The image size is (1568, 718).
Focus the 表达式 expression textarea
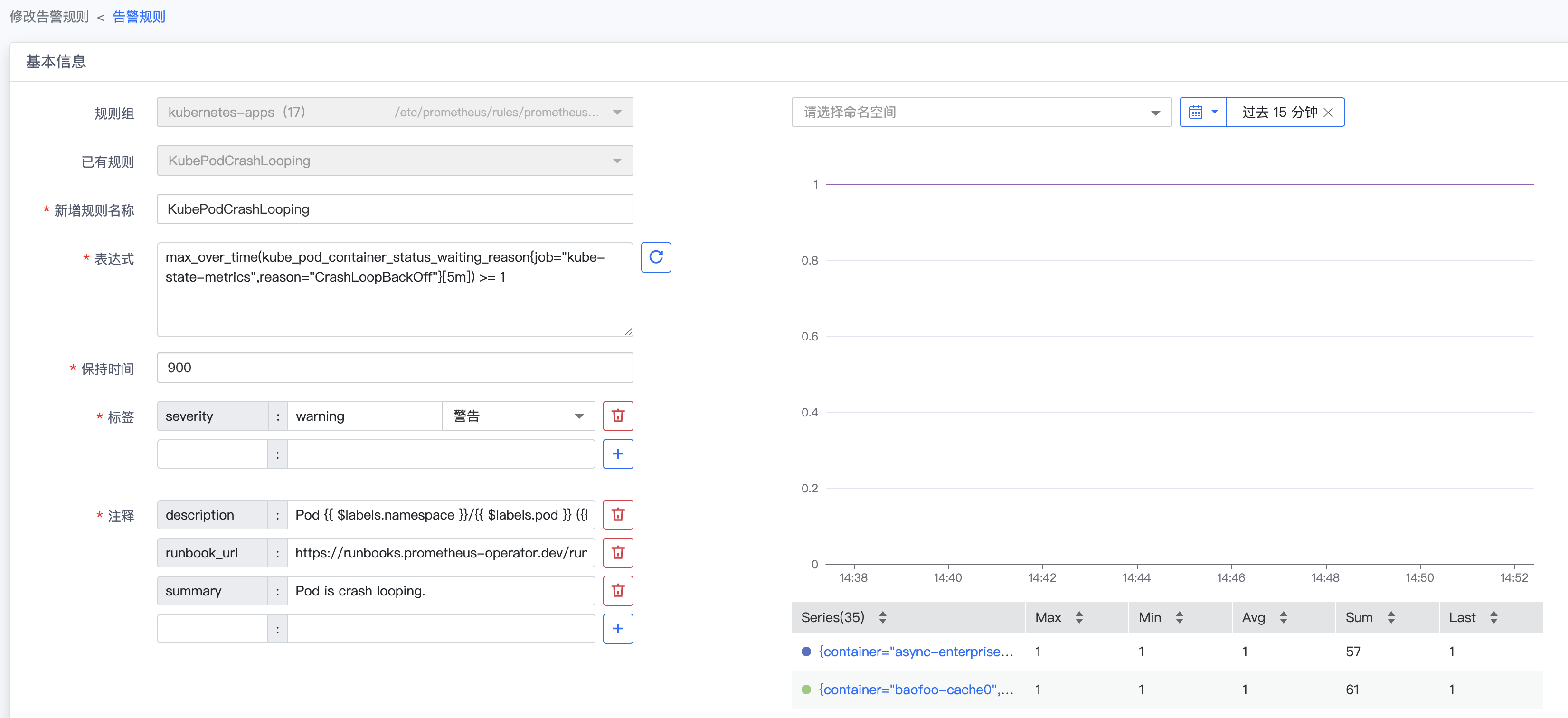(x=395, y=290)
